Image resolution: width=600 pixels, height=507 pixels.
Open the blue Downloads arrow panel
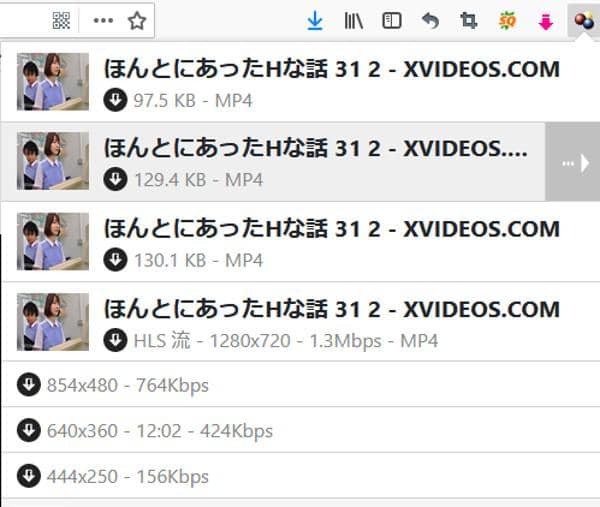click(315, 21)
